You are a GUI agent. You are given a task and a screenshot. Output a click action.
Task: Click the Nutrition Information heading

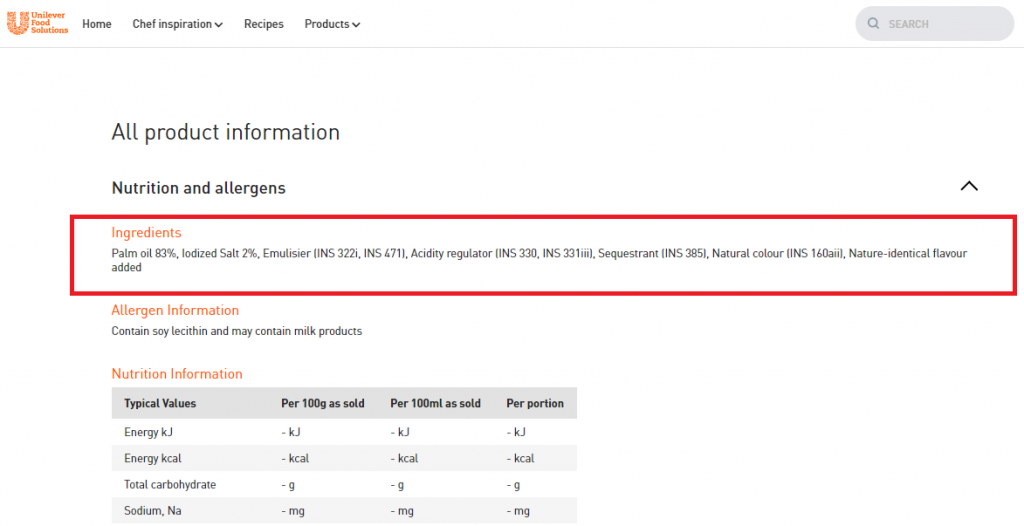point(177,374)
